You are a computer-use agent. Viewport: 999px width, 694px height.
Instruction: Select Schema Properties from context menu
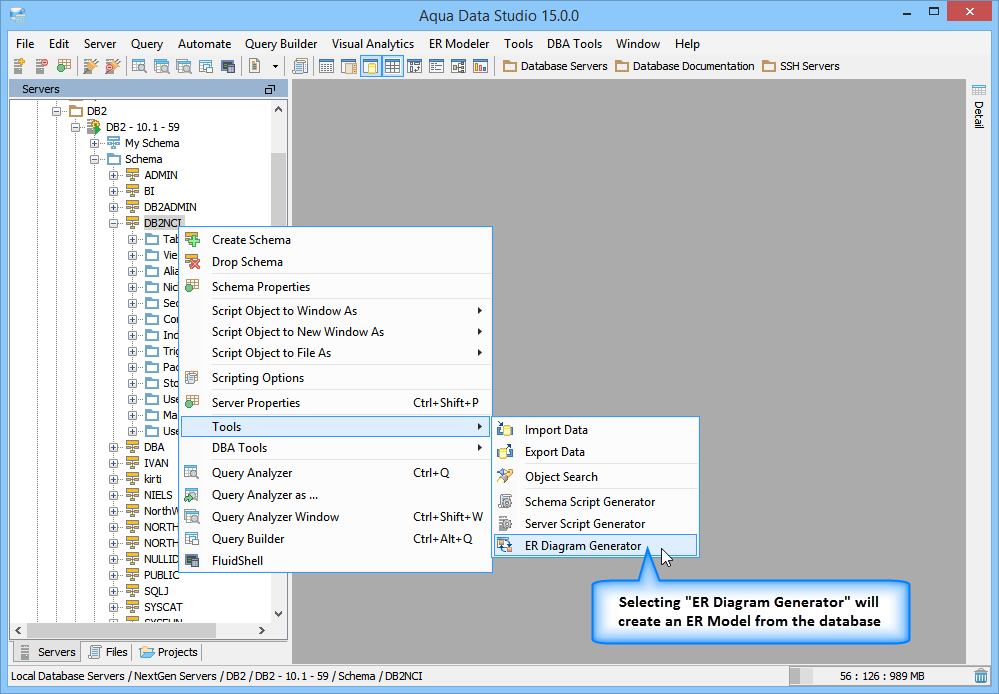pos(336,286)
